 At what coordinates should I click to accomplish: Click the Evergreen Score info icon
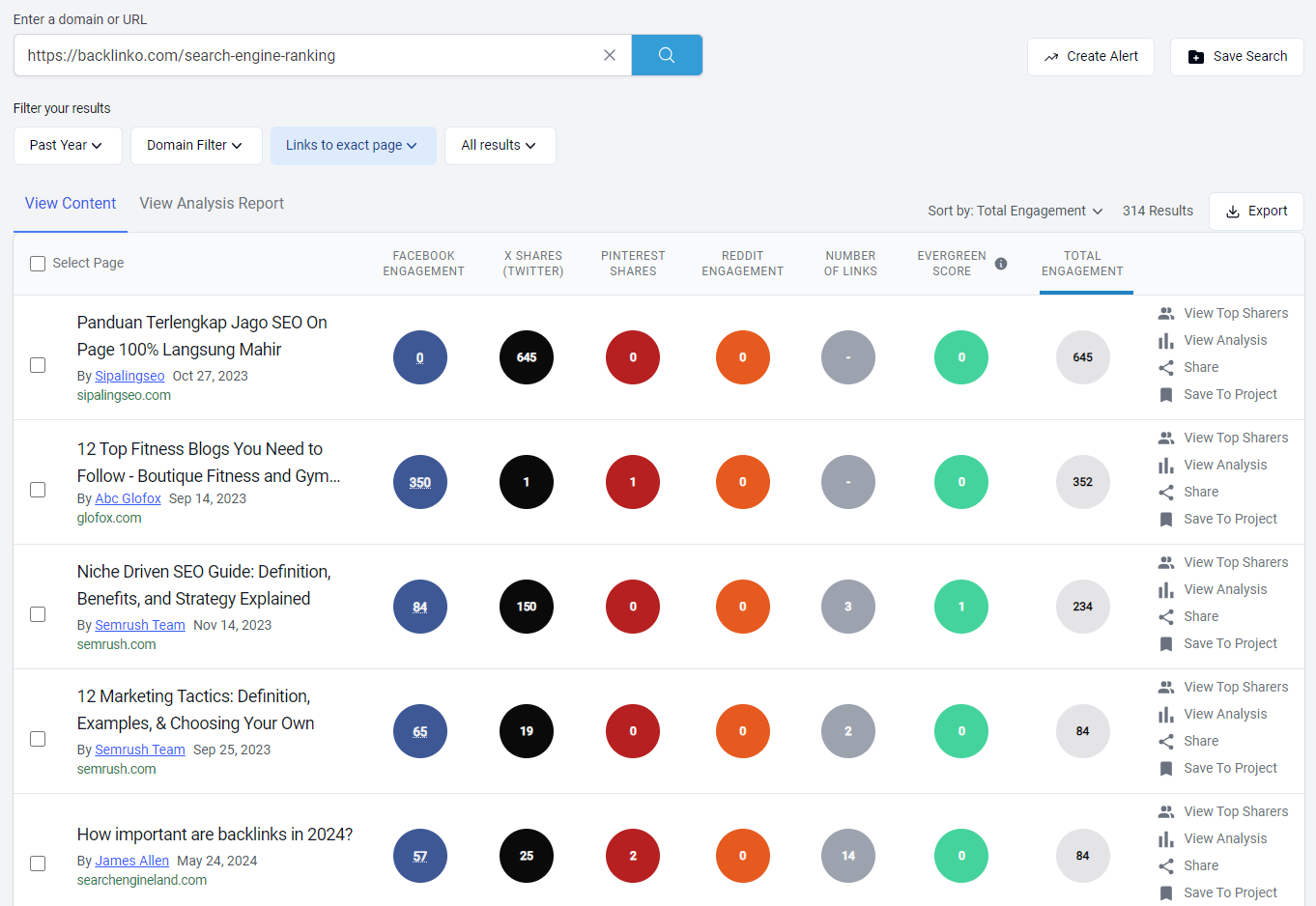pyautogui.click(x=1001, y=264)
